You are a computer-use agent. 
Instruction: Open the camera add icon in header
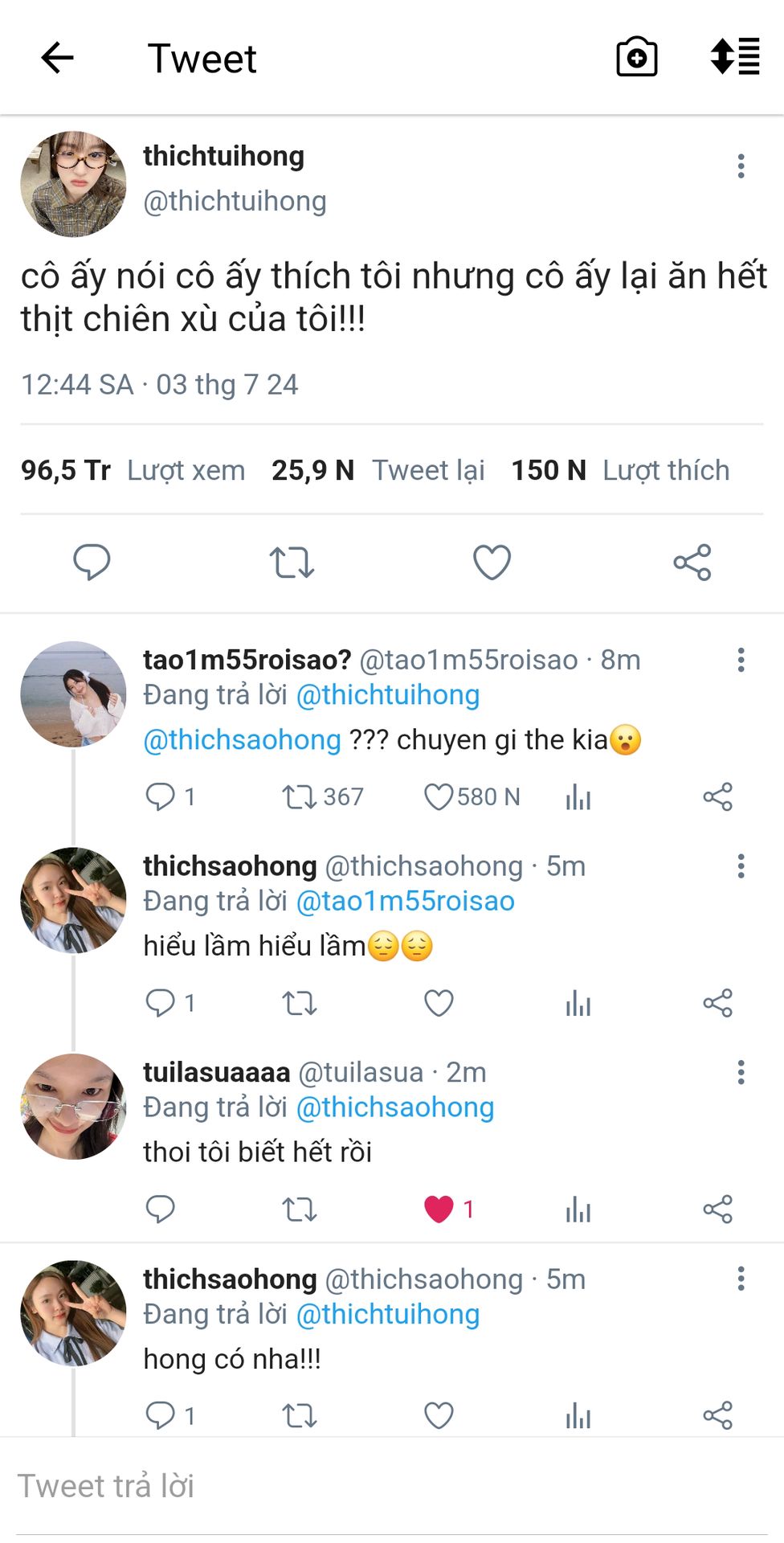point(636,58)
